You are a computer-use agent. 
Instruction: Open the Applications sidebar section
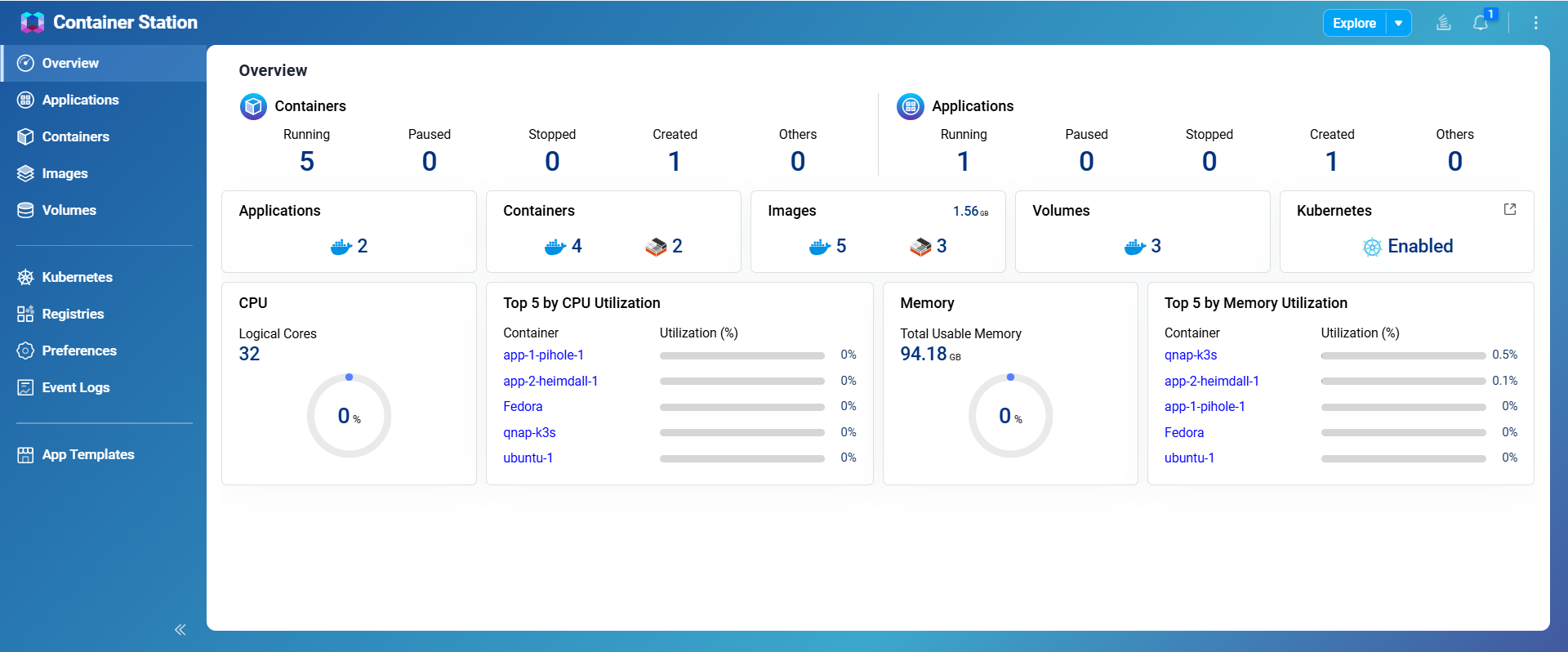(103, 100)
